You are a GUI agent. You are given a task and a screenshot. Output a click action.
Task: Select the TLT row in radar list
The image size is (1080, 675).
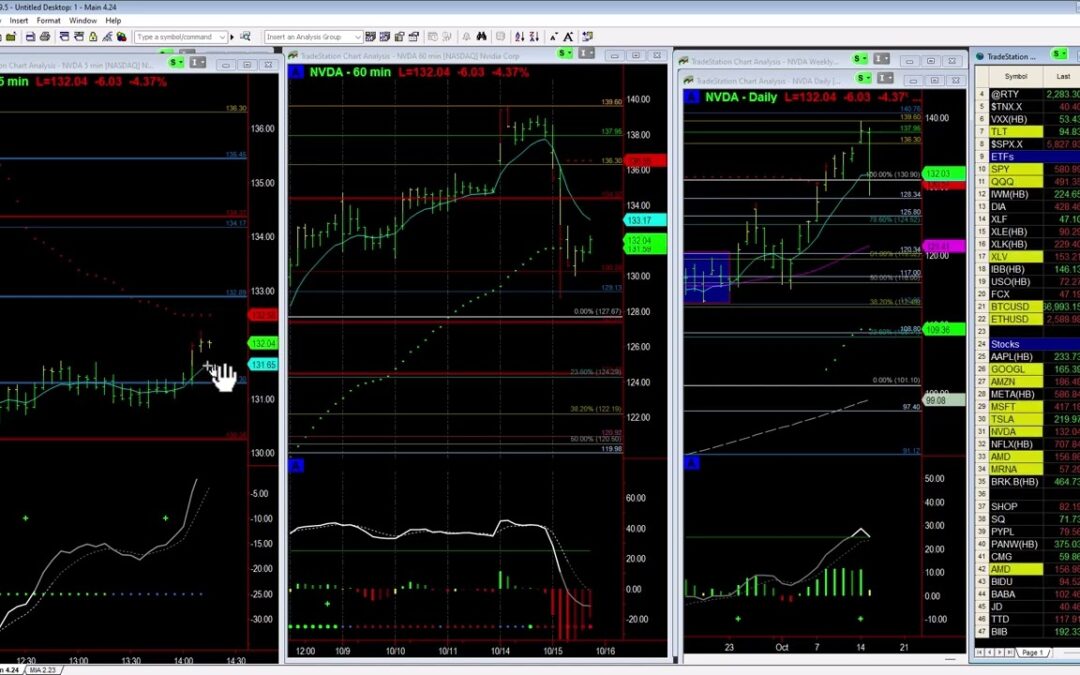[x=1028, y=132]
